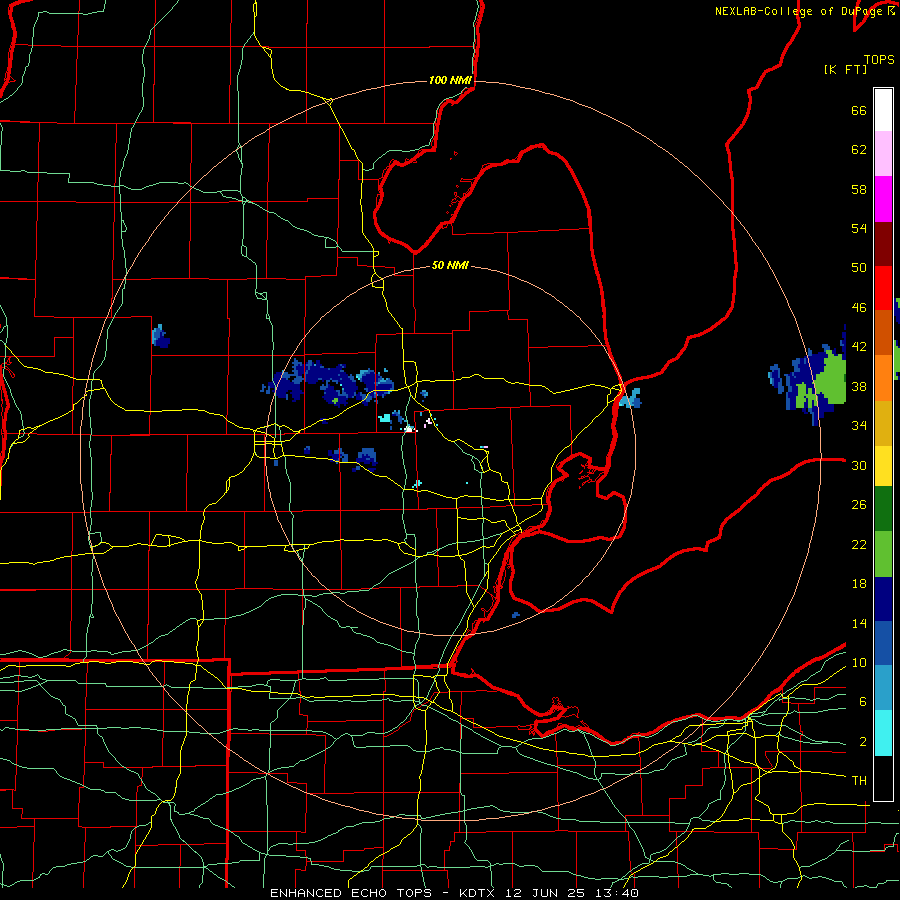
Task: Click the legend value 10
Action: point(859,663)
